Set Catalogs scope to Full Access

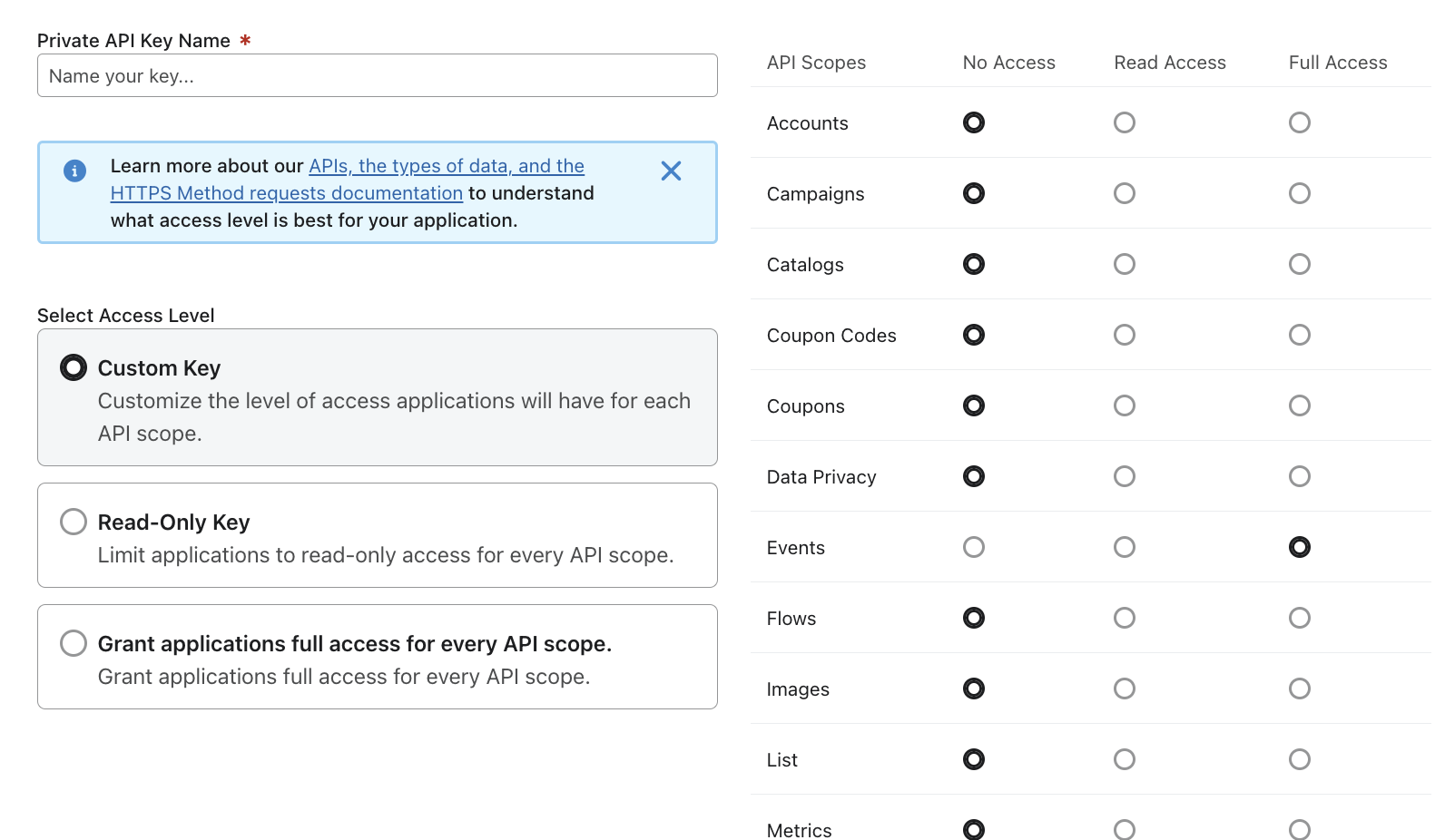[1300, 264]
